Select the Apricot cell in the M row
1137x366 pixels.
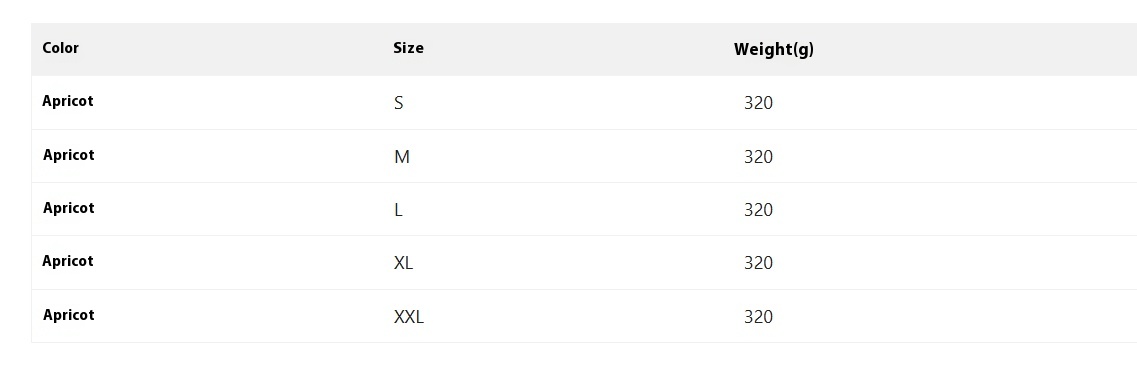(x=68, y=155)
